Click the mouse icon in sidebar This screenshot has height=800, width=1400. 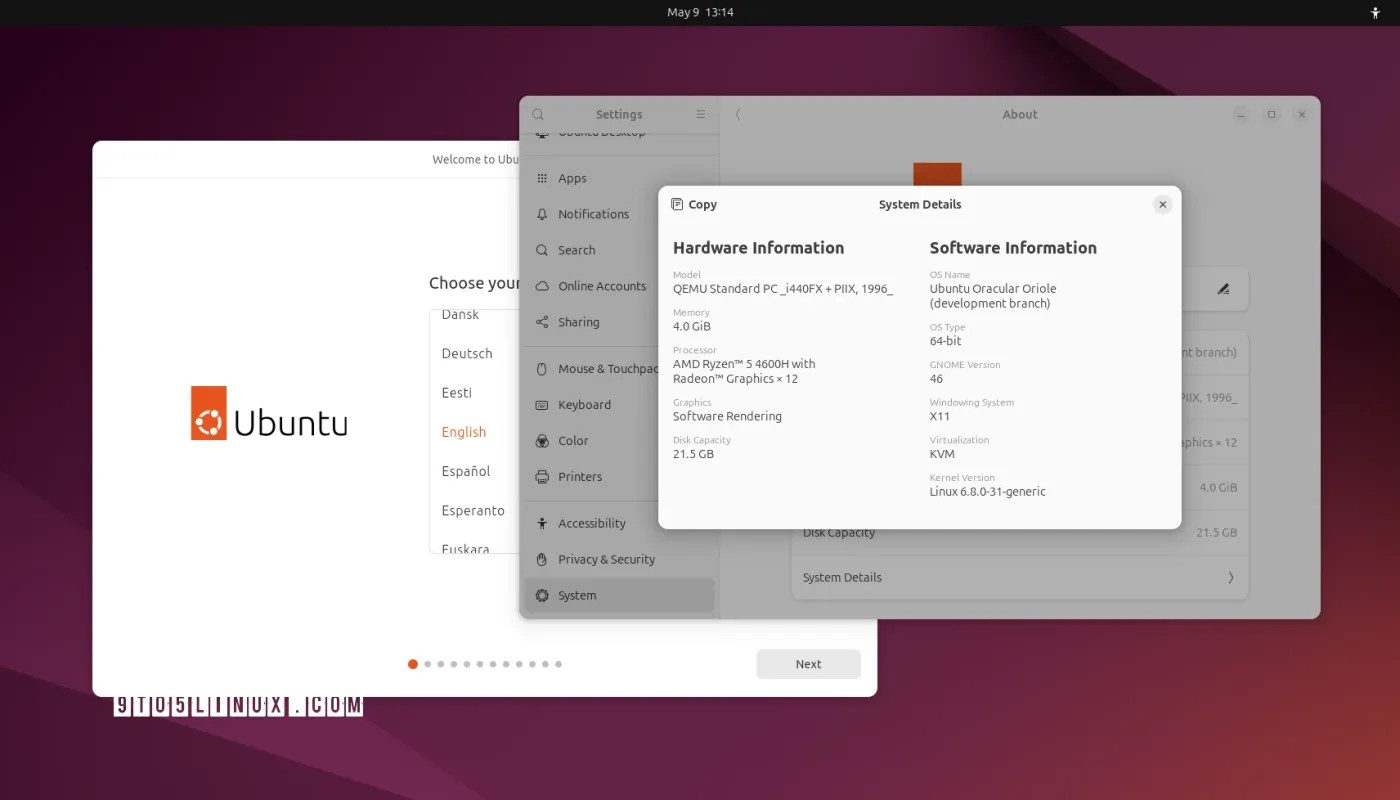tap(542, 369)
